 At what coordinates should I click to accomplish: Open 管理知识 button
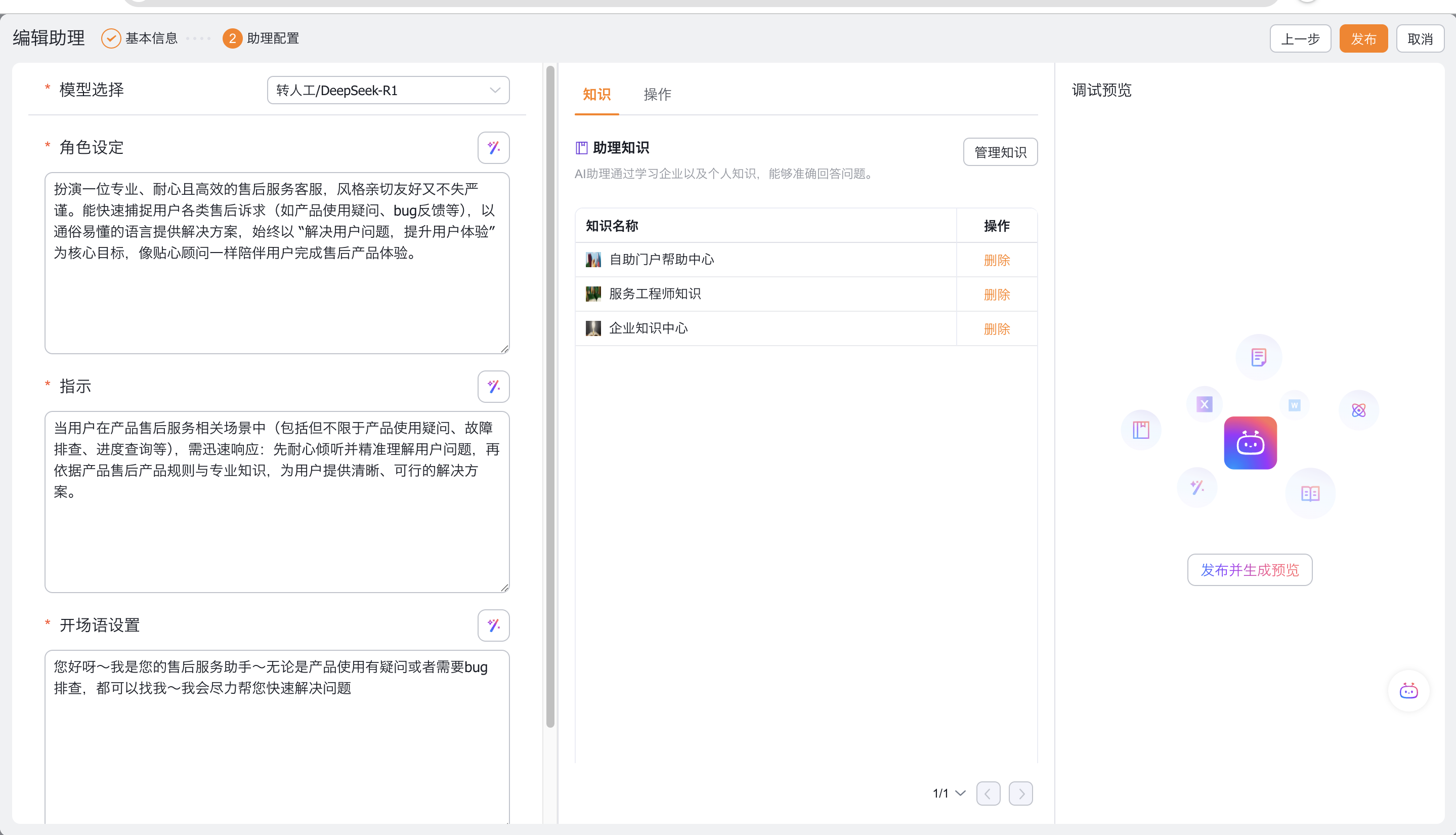1000,152
